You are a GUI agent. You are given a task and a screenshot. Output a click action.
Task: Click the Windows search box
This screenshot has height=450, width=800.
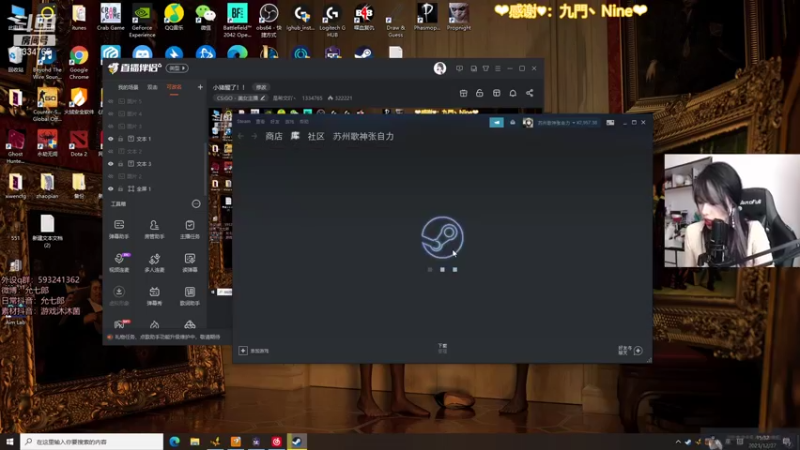pos(92,441)
